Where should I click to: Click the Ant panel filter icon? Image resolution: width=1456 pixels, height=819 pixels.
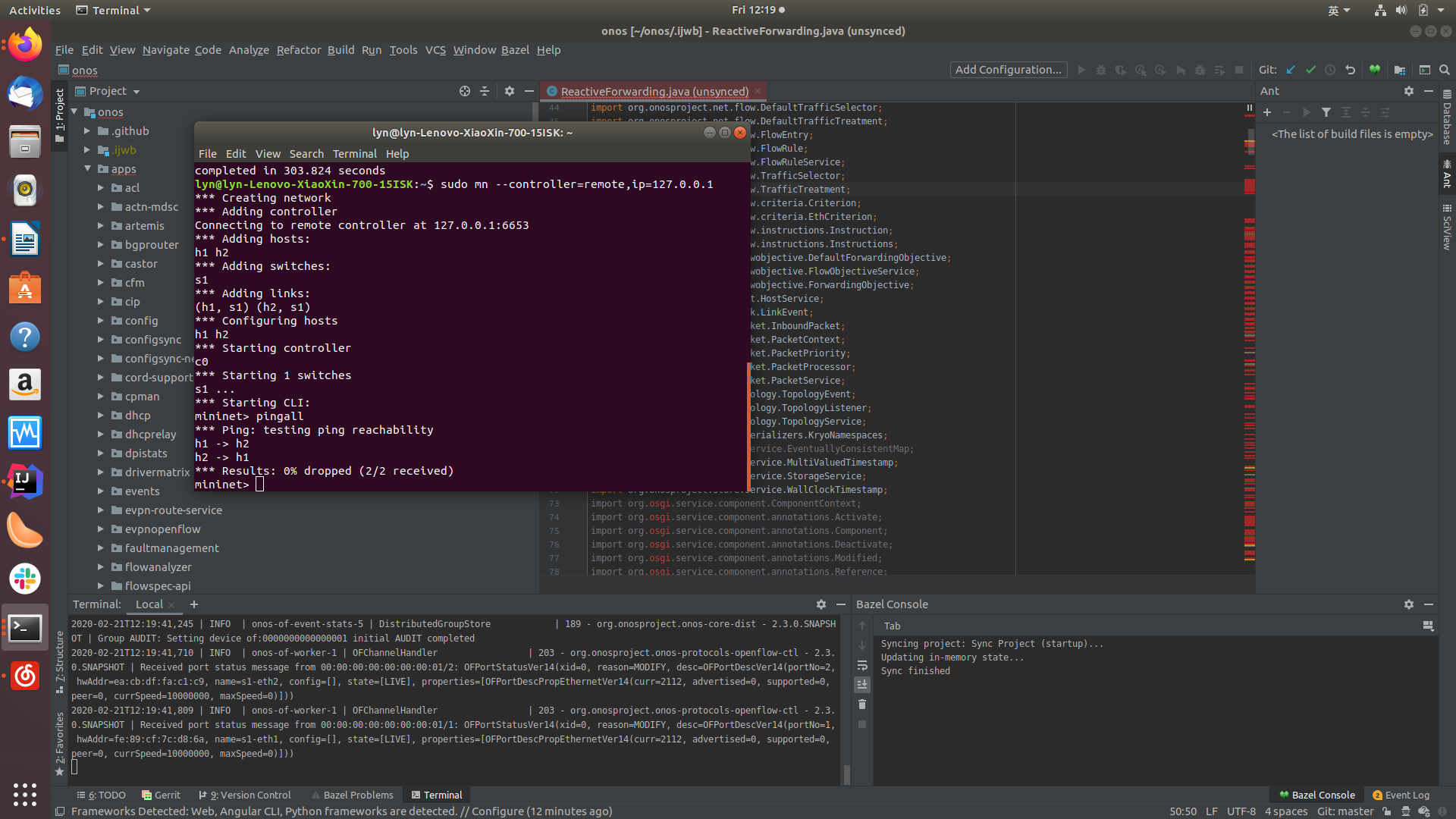coord(1326,112)
